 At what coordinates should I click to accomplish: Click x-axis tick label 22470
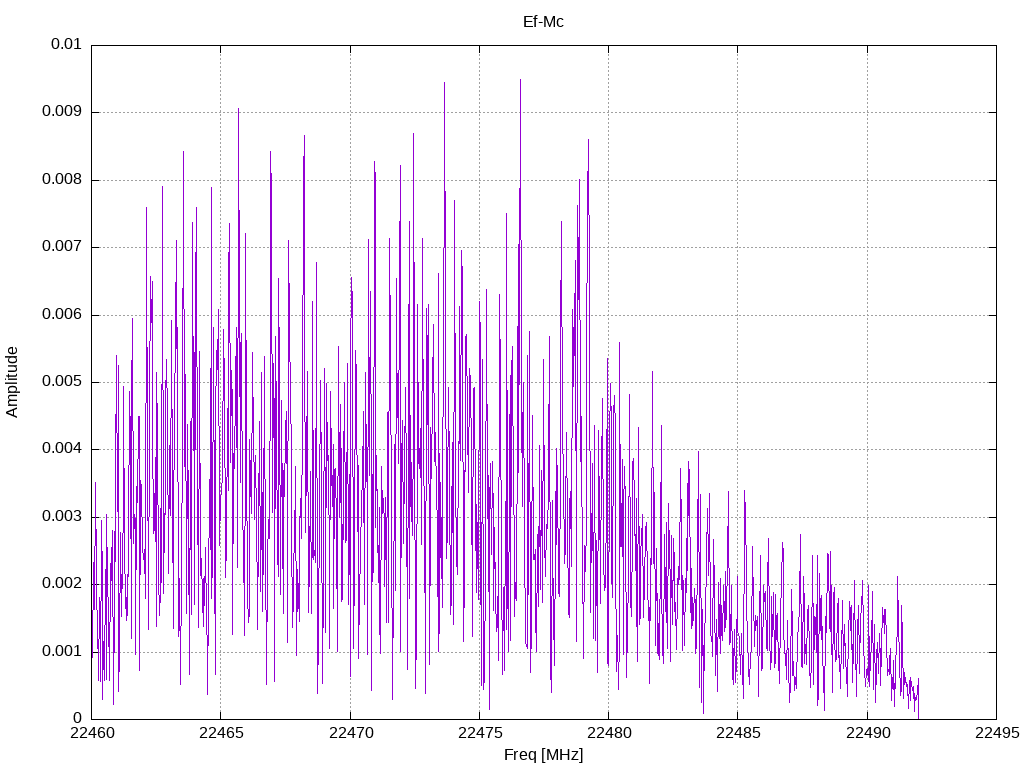coord(351,733)
